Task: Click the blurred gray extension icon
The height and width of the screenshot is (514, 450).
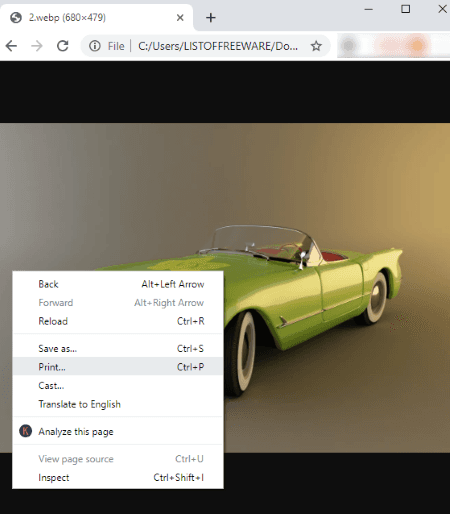Action: [349, 45]
